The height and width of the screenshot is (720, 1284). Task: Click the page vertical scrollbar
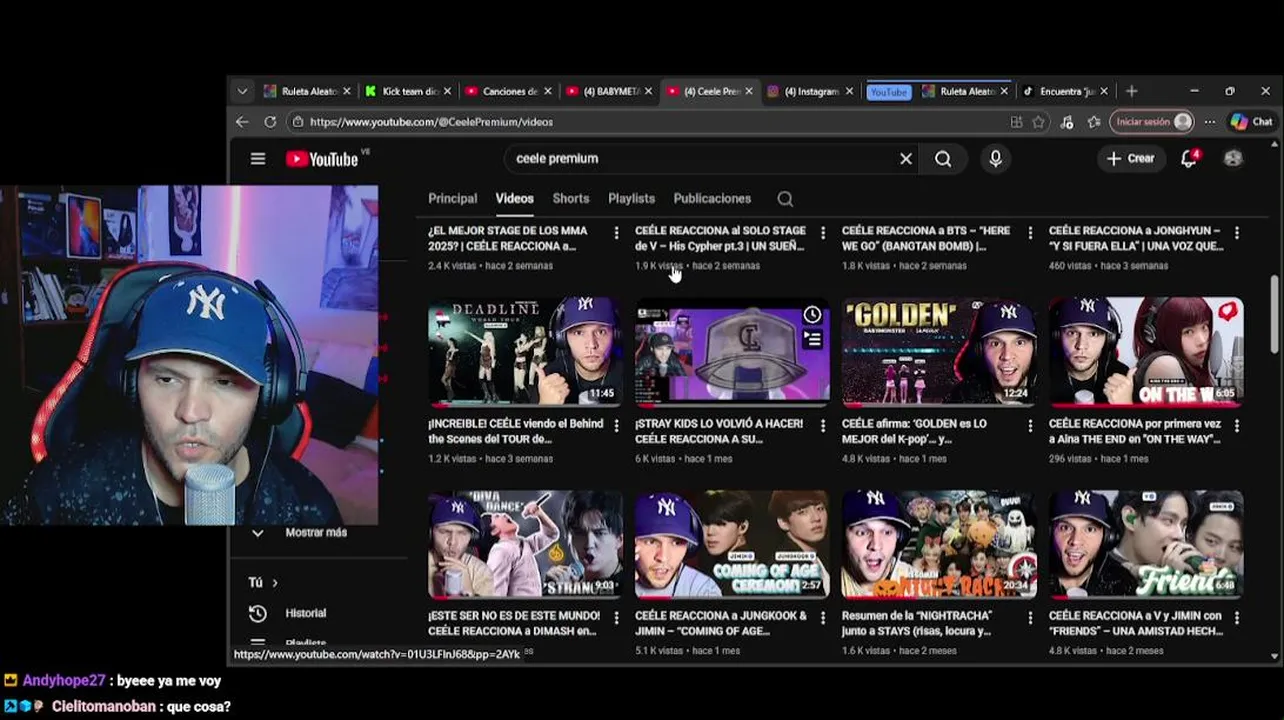(x=1275, y=313)
